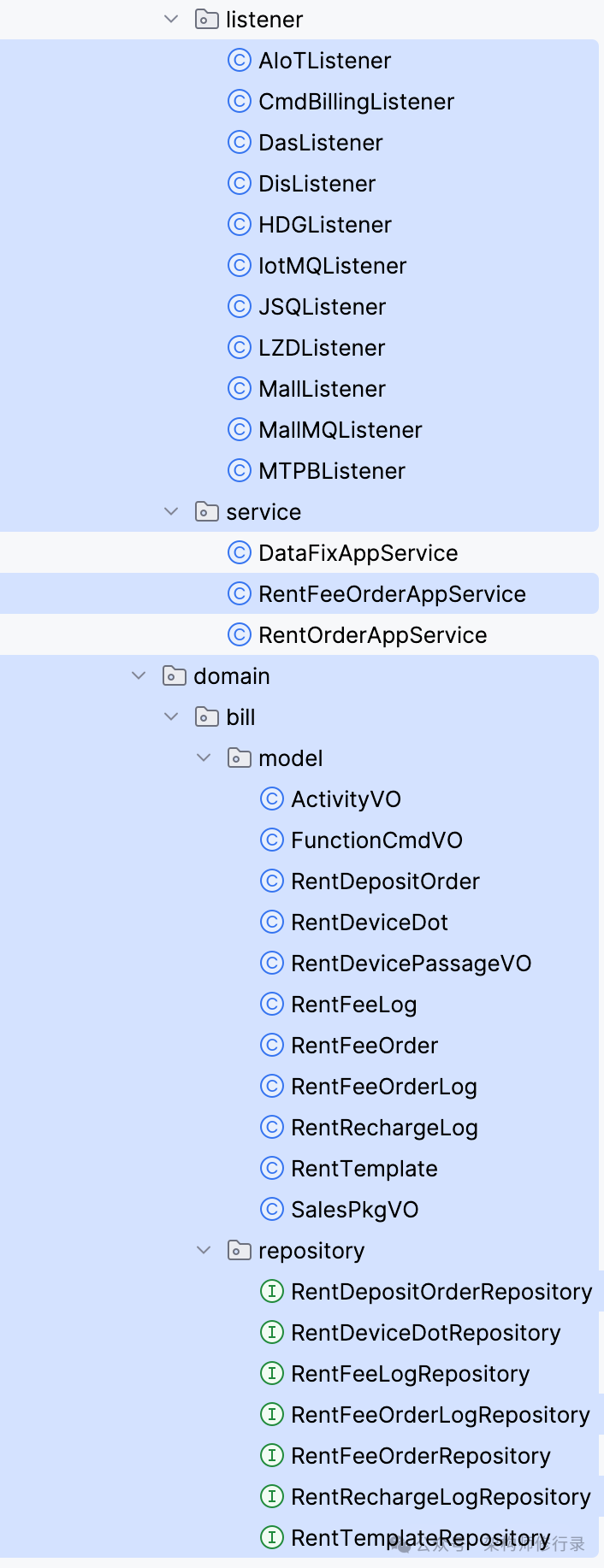Click interface icon beside RentDeviceDotRepository
The image size is (604, 1568).
(x=272, y=1332)
